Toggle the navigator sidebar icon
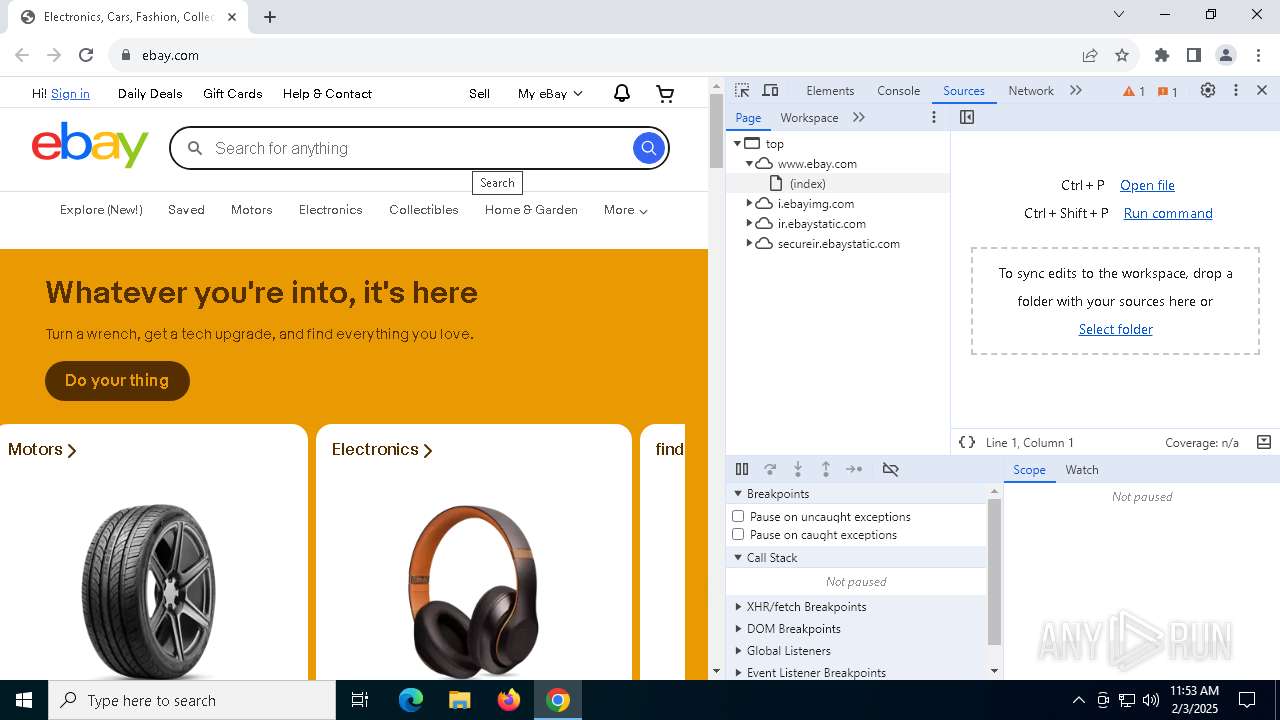The image size is (1280, 720). point(967,117)
